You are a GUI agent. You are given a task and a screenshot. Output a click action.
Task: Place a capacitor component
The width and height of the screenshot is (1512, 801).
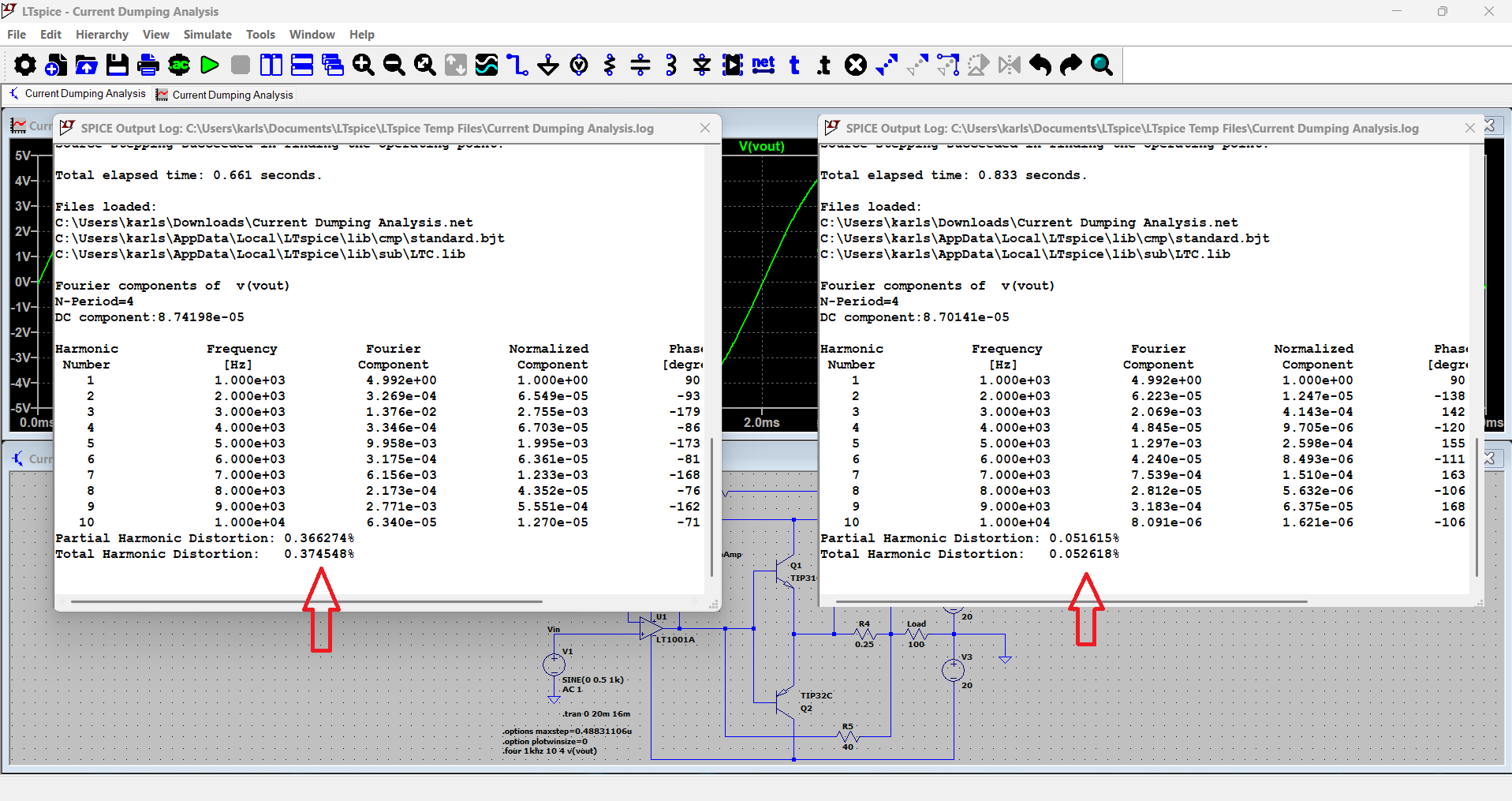(x=640, y=65)
